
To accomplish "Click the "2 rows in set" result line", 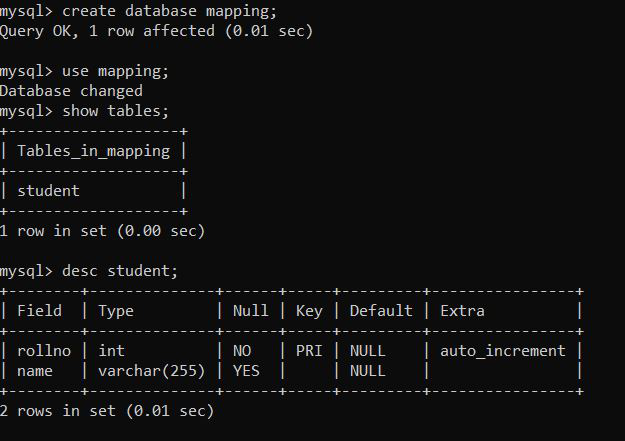I will [106, 410].
